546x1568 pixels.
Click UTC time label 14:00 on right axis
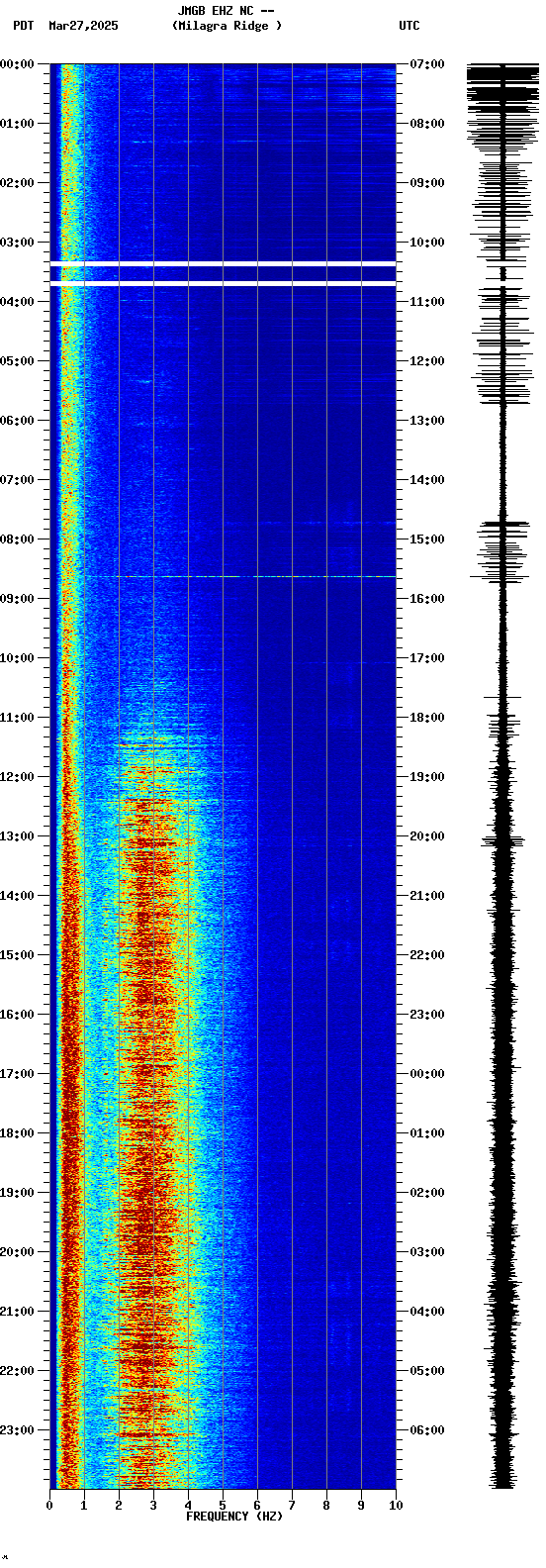[427, 480]
